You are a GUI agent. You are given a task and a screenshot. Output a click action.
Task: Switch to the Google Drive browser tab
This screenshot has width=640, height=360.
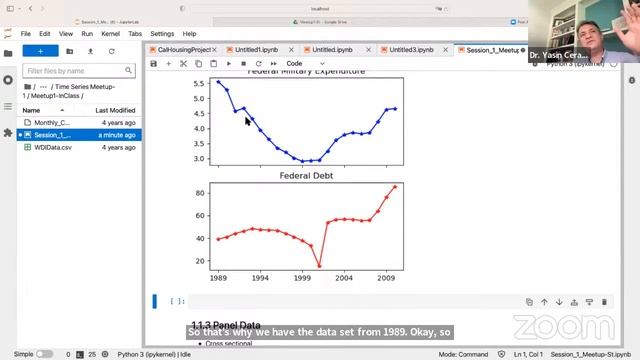[320, 22]
